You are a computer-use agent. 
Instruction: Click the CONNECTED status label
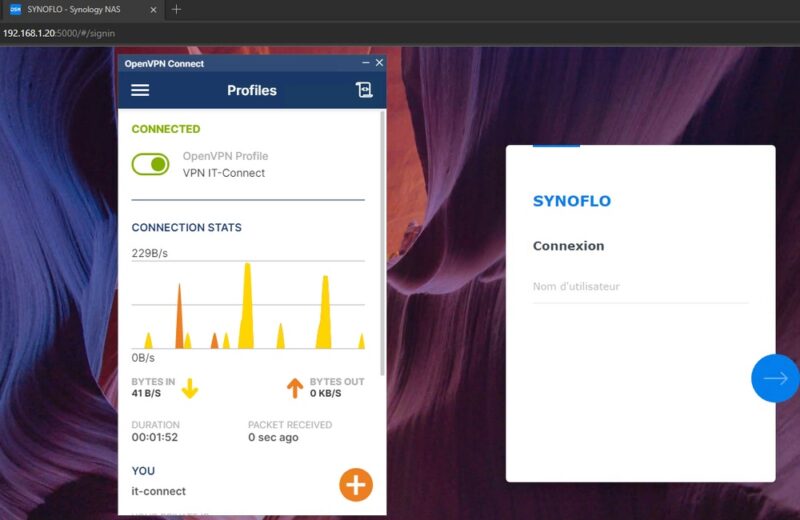click(166, 129)
